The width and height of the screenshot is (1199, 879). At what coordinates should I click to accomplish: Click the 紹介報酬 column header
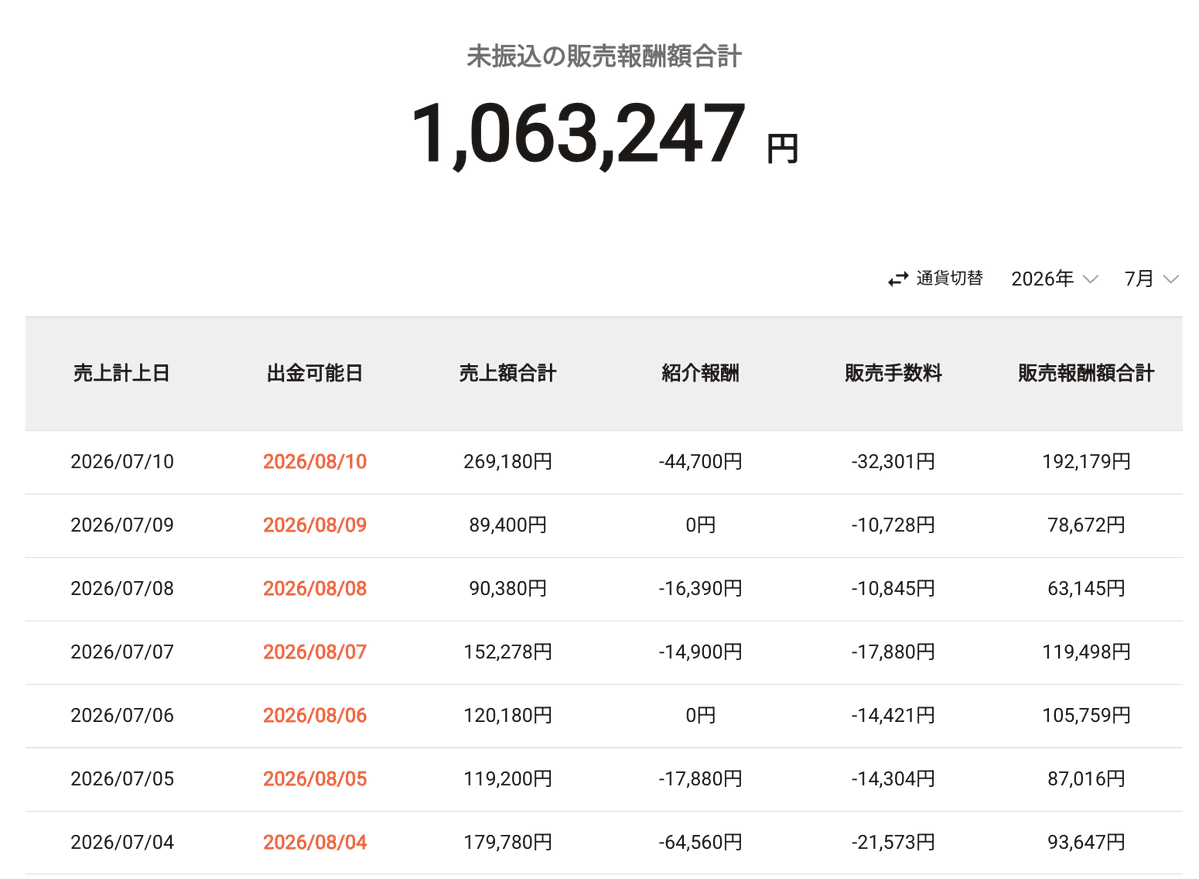(x=700, y=373)
